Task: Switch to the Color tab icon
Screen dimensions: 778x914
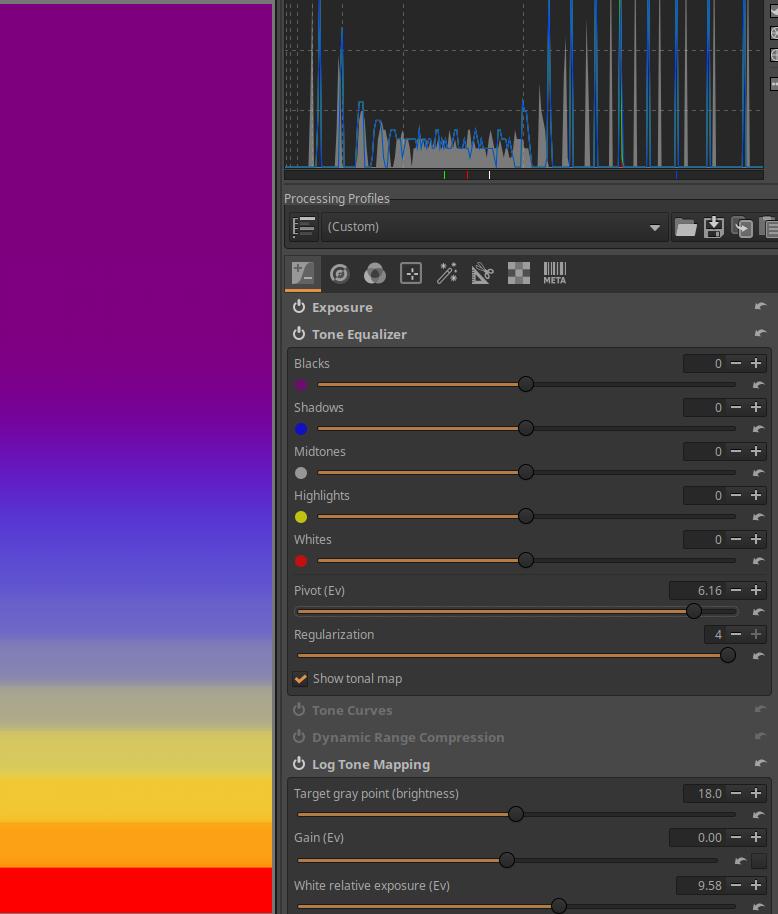Action: coord(375,273)
